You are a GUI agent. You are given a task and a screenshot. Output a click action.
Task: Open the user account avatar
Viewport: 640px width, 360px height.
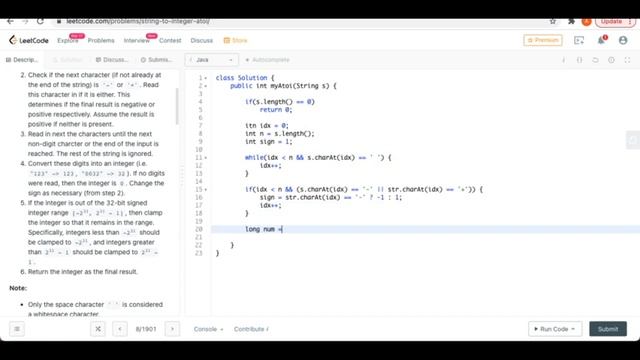[623, 40]
